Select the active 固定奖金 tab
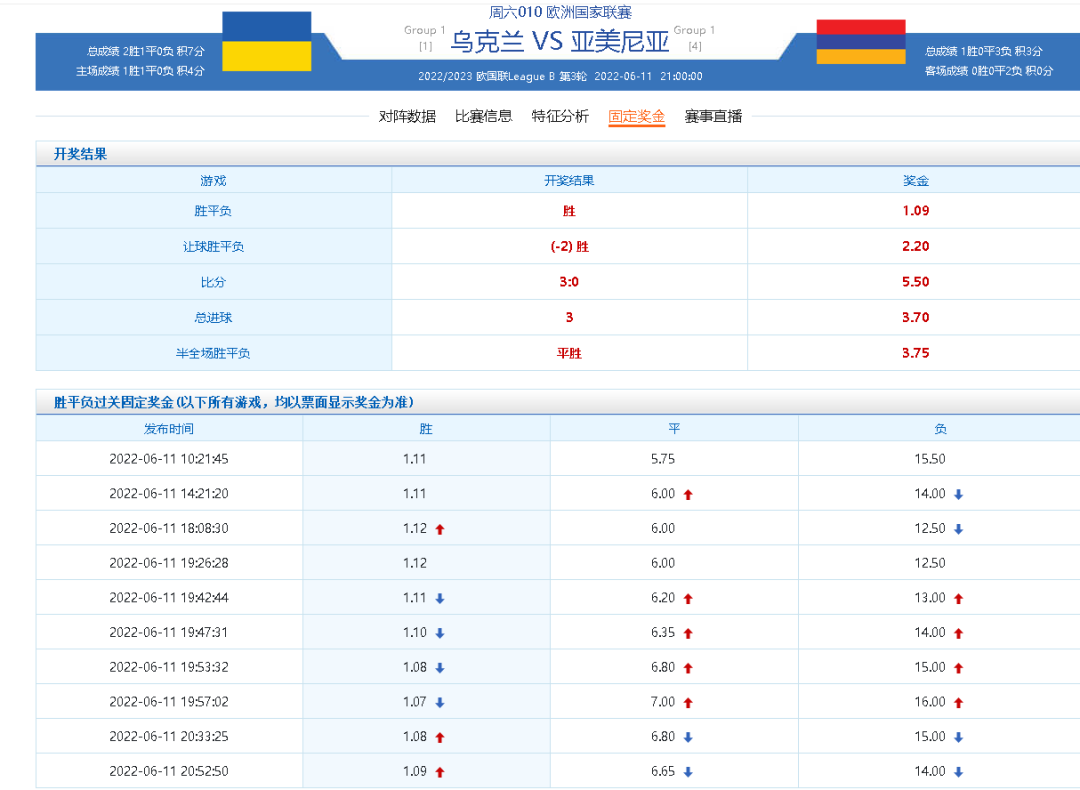 pyautogui.click(x=637, y=116)
